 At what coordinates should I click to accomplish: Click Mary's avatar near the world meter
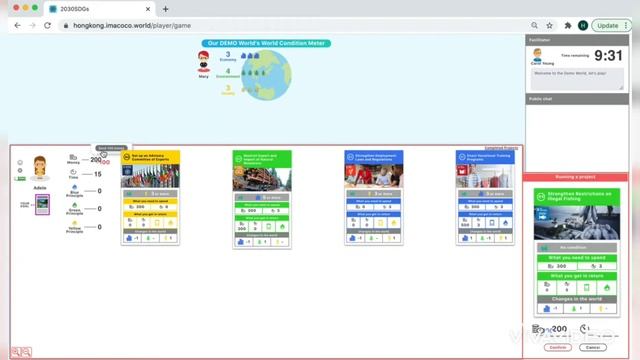point(203,62)
